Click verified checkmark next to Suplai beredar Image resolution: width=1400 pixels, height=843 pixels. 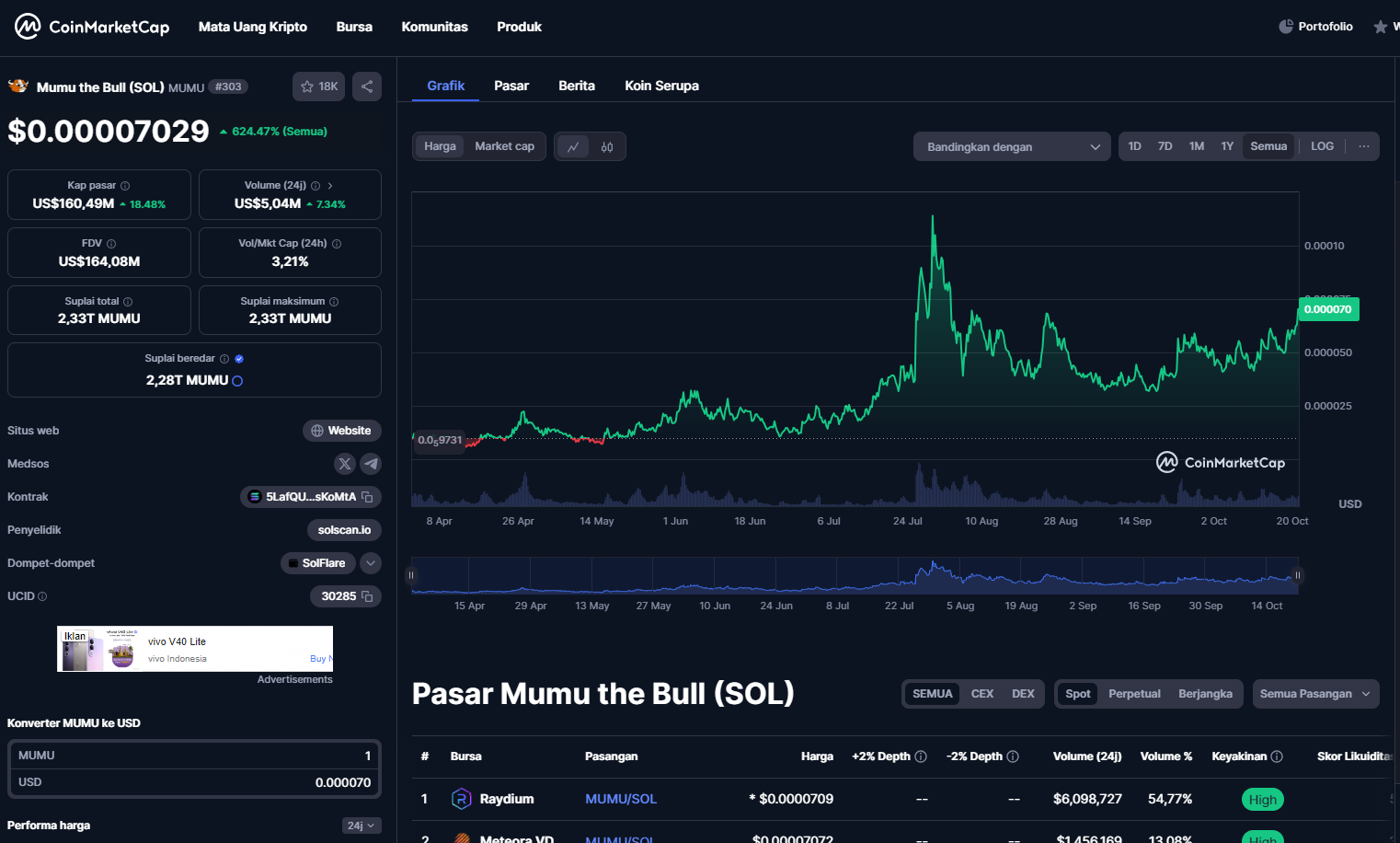(239, 359)
